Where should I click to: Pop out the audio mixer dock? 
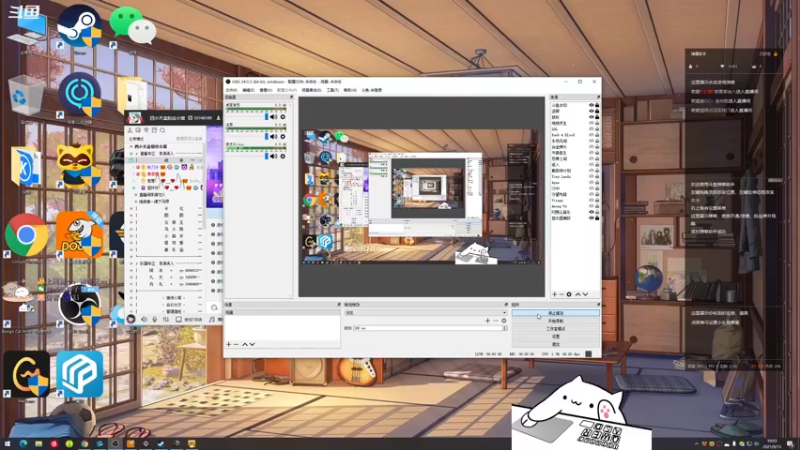coord(291,97)
